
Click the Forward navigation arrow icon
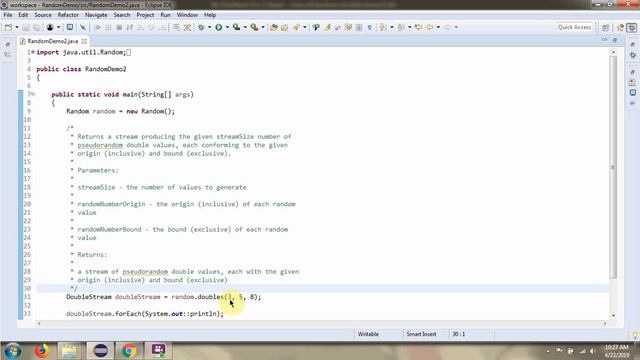(447, 27)
